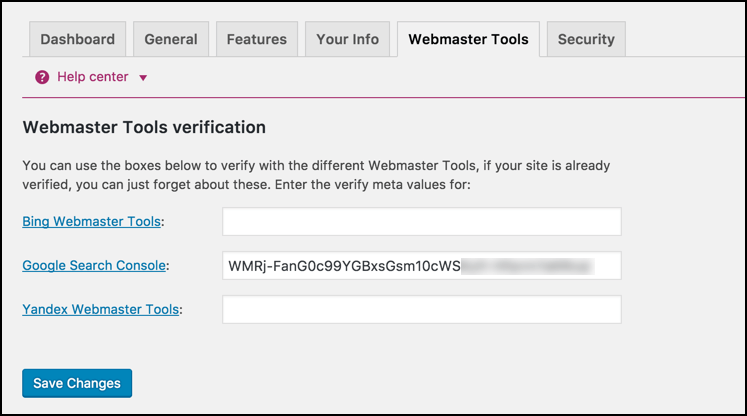Click the Webmaster Tools verification heading
The height and width of the screenshot is (416, 747).
144,128
